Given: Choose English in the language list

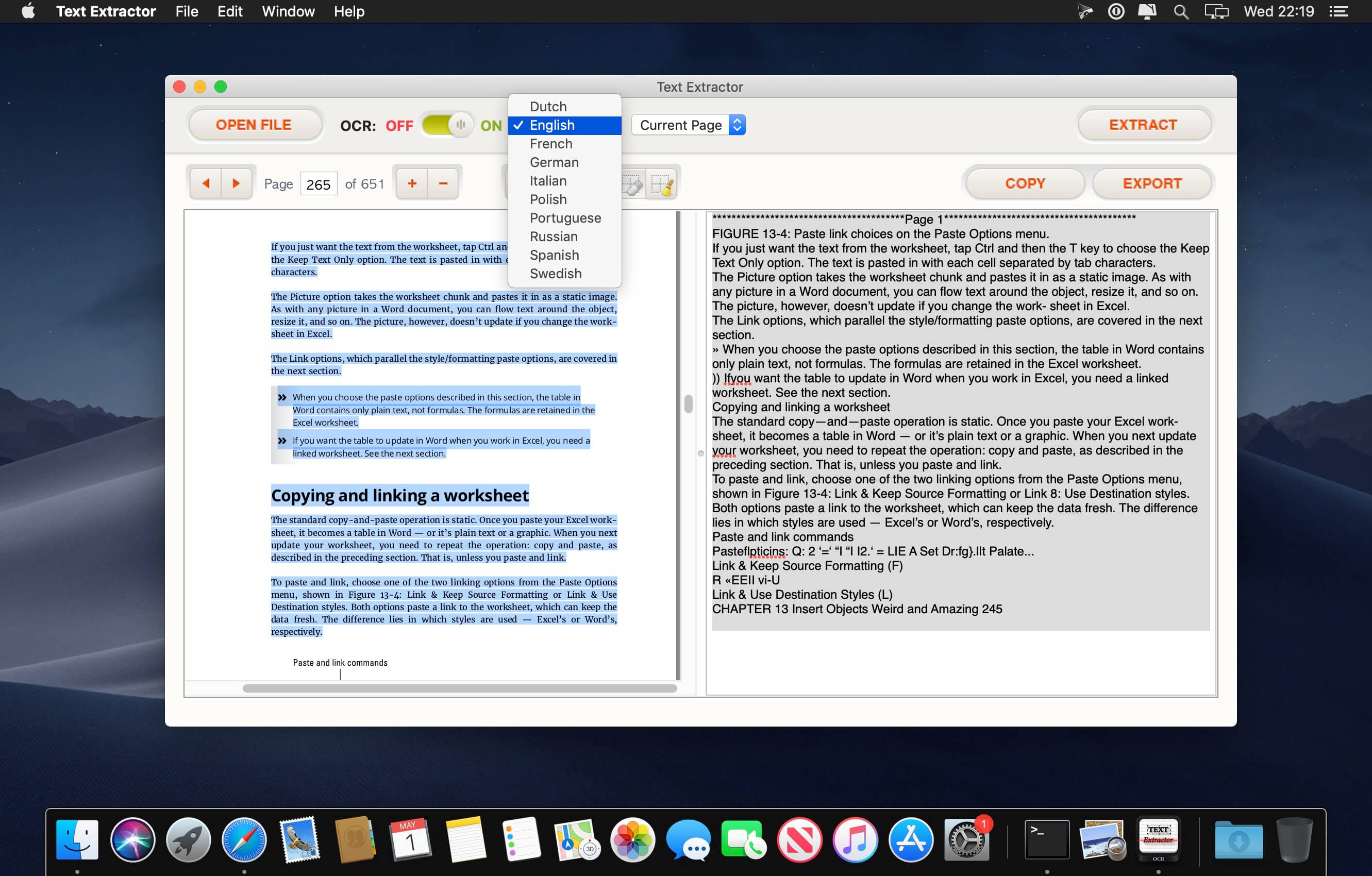Looking at the screenshot, I should (x=564, y=125).
